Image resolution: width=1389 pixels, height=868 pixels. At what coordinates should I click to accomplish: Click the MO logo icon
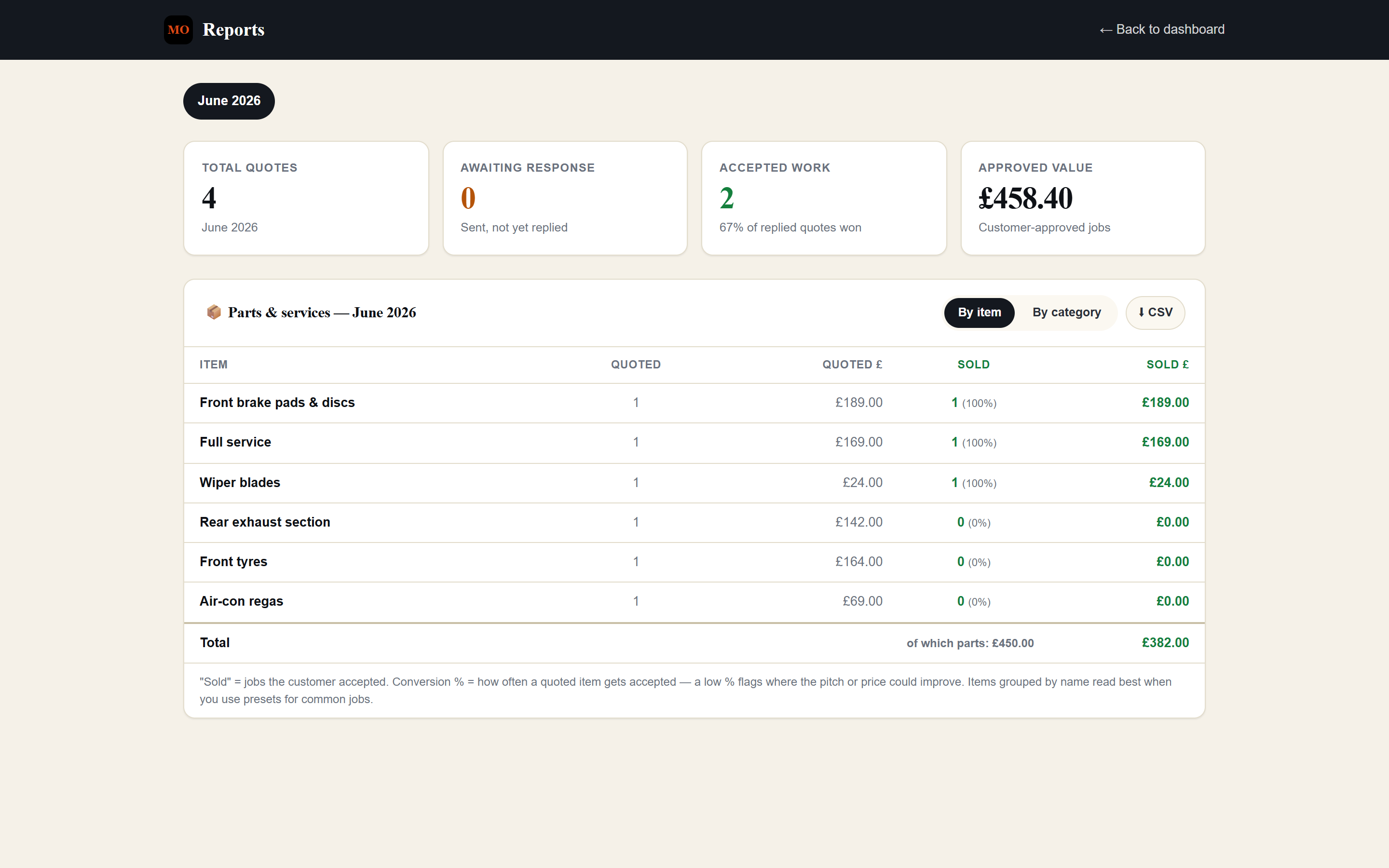tap(178, 30)
